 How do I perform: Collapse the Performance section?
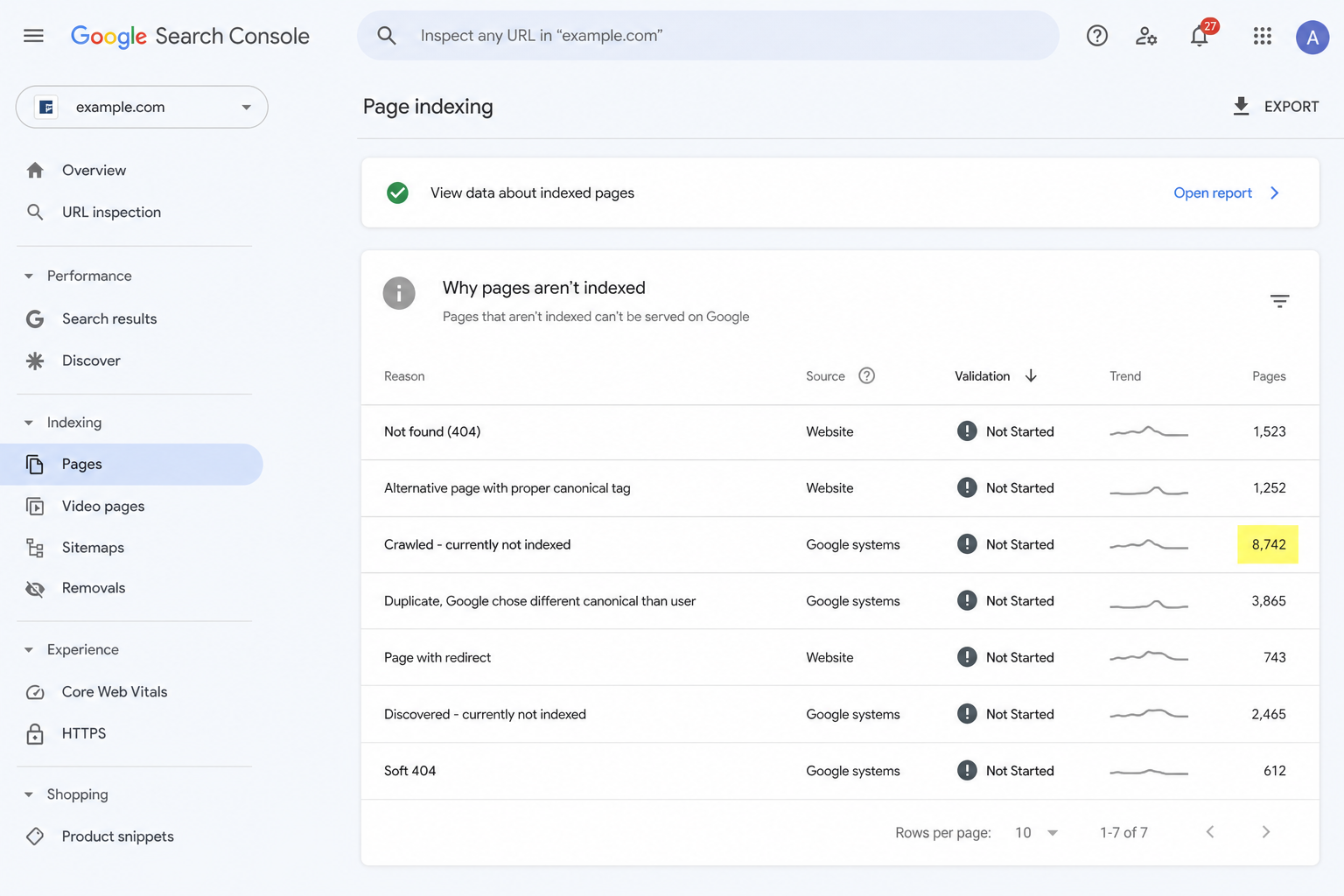coord(29,276)
